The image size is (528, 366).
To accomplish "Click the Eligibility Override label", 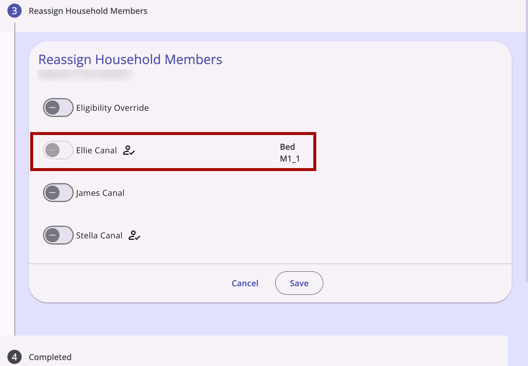I will coord(112,108).
